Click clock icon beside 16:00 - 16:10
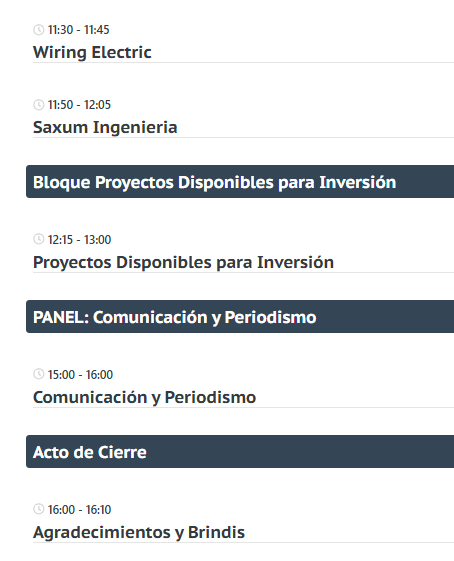This screenshot has width=454, height=561. pos(39,509)
